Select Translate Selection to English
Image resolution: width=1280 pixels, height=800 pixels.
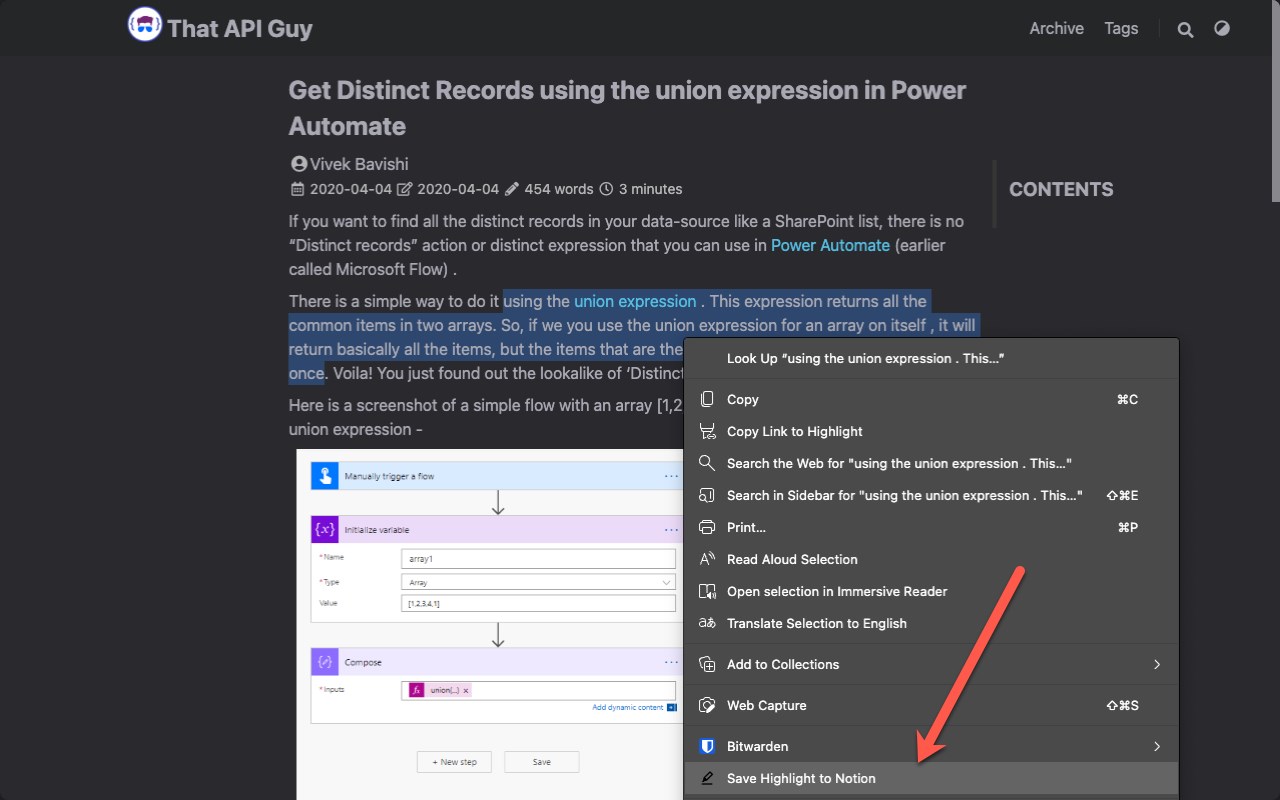pos(931,623)
